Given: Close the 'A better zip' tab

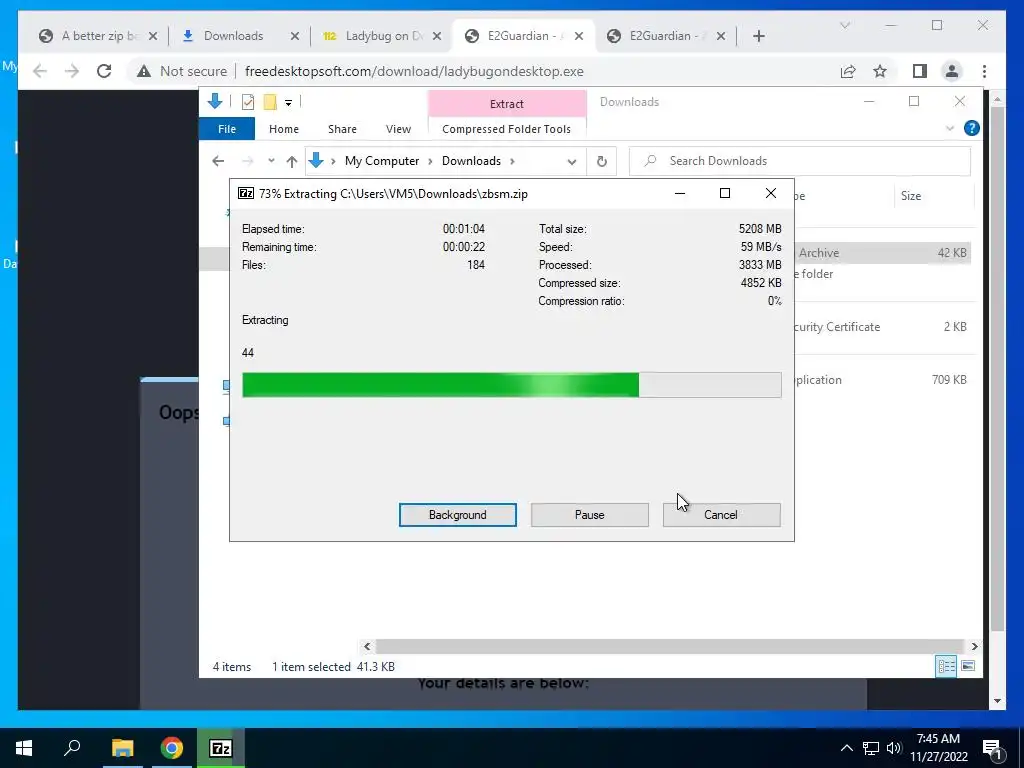Looking at the screenshot, I should (153, 36).
